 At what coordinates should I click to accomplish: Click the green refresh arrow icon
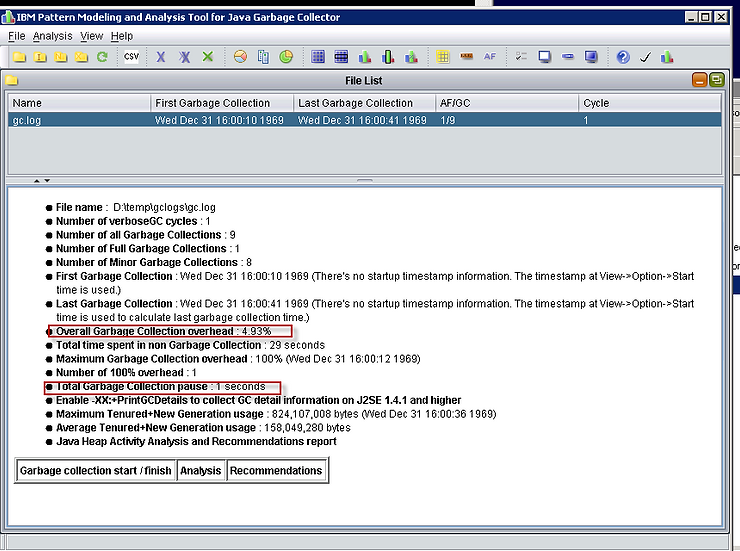click(x=102, y=57)
